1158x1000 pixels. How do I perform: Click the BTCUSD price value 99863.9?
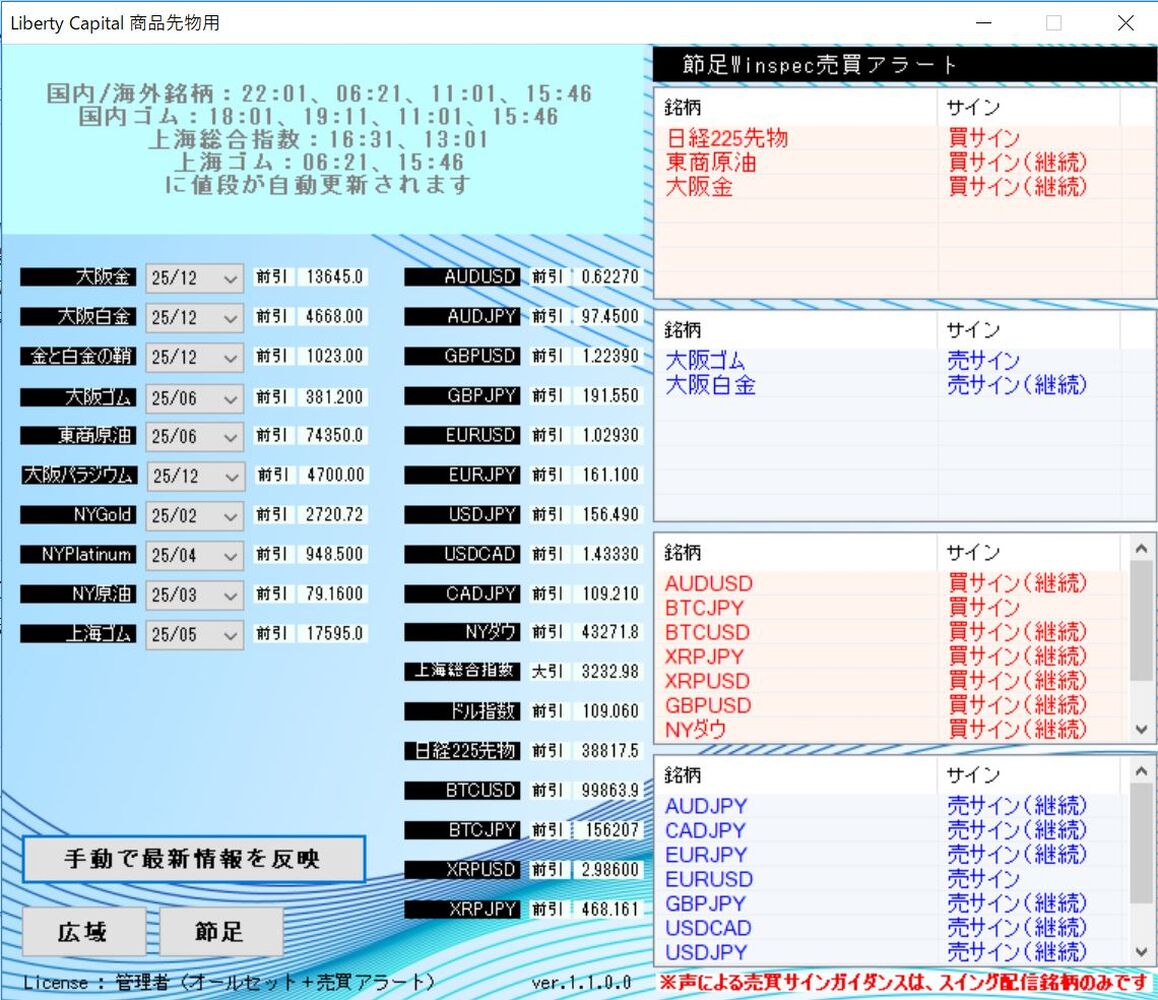[610, 791]
